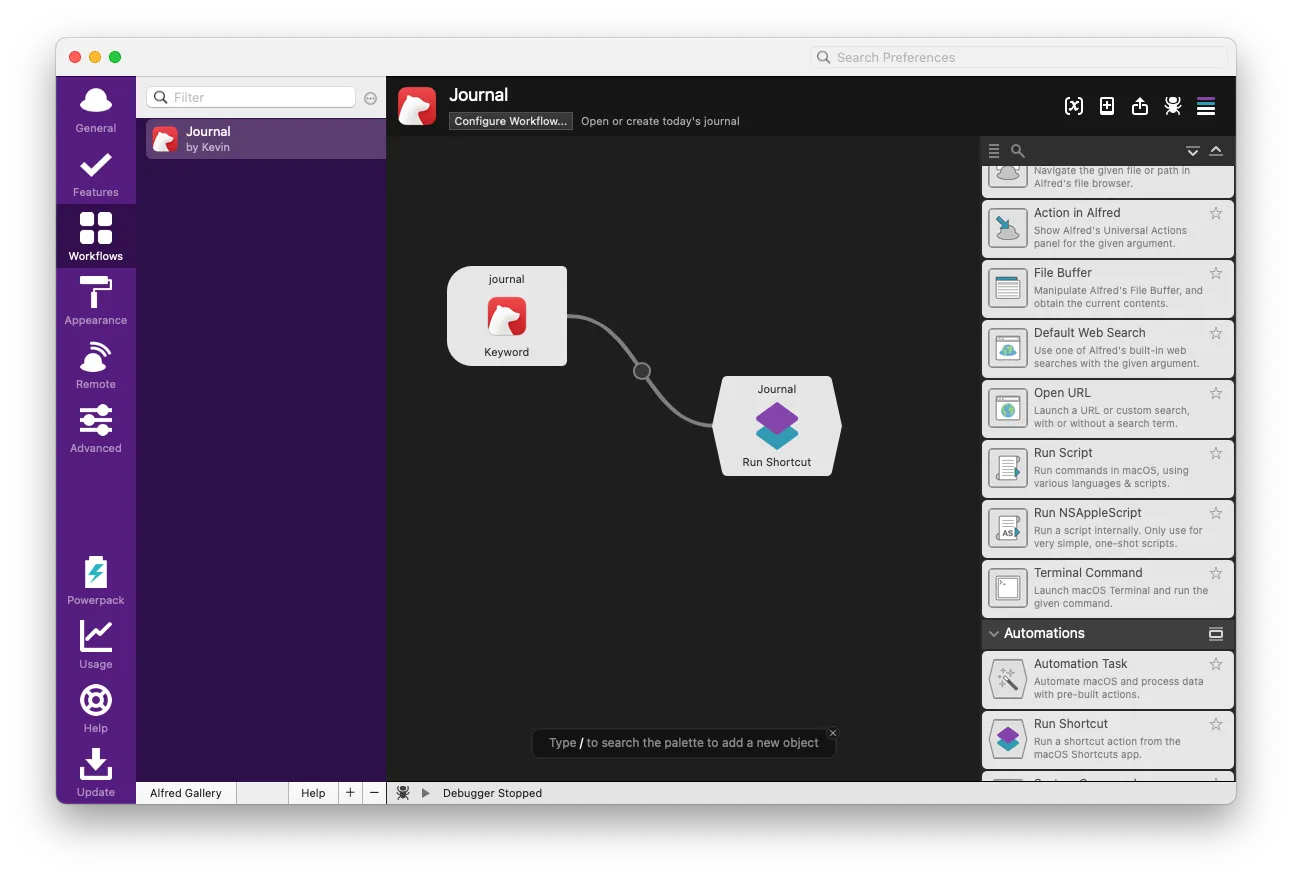The image size is (1292, 878).
Task: Add a new workflow with plus button
Action: pos(350,793)
